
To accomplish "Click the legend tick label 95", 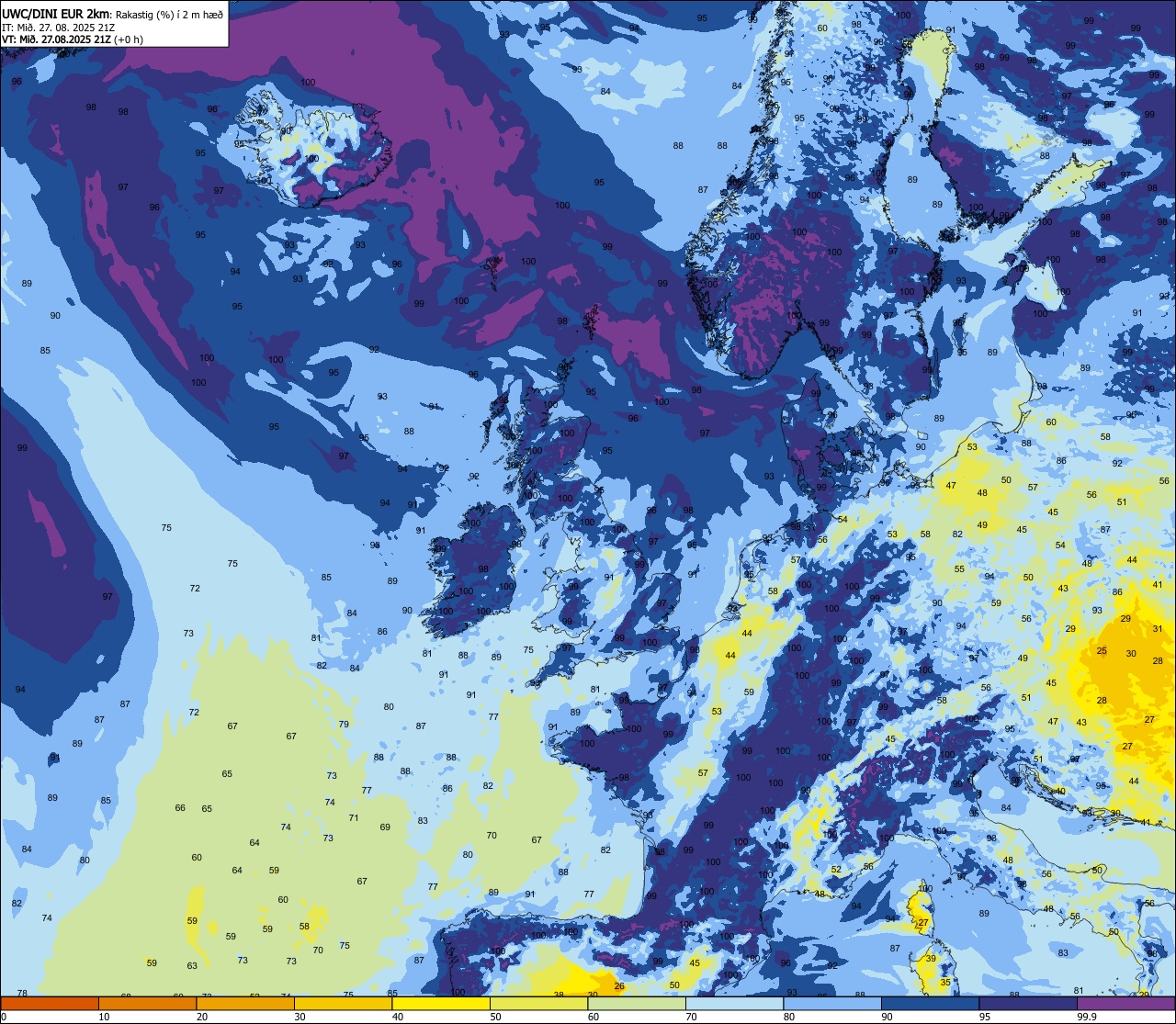I will coord(985,1017).
